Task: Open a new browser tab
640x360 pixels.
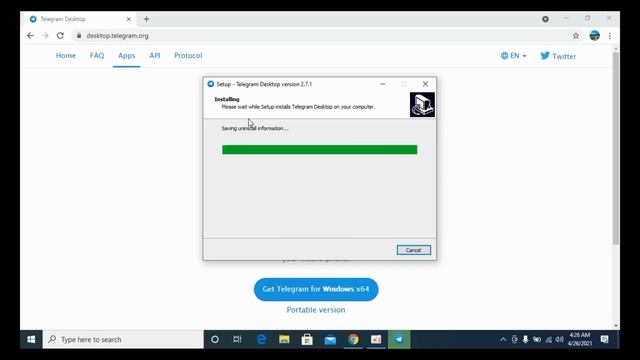Action: point(147,19)
